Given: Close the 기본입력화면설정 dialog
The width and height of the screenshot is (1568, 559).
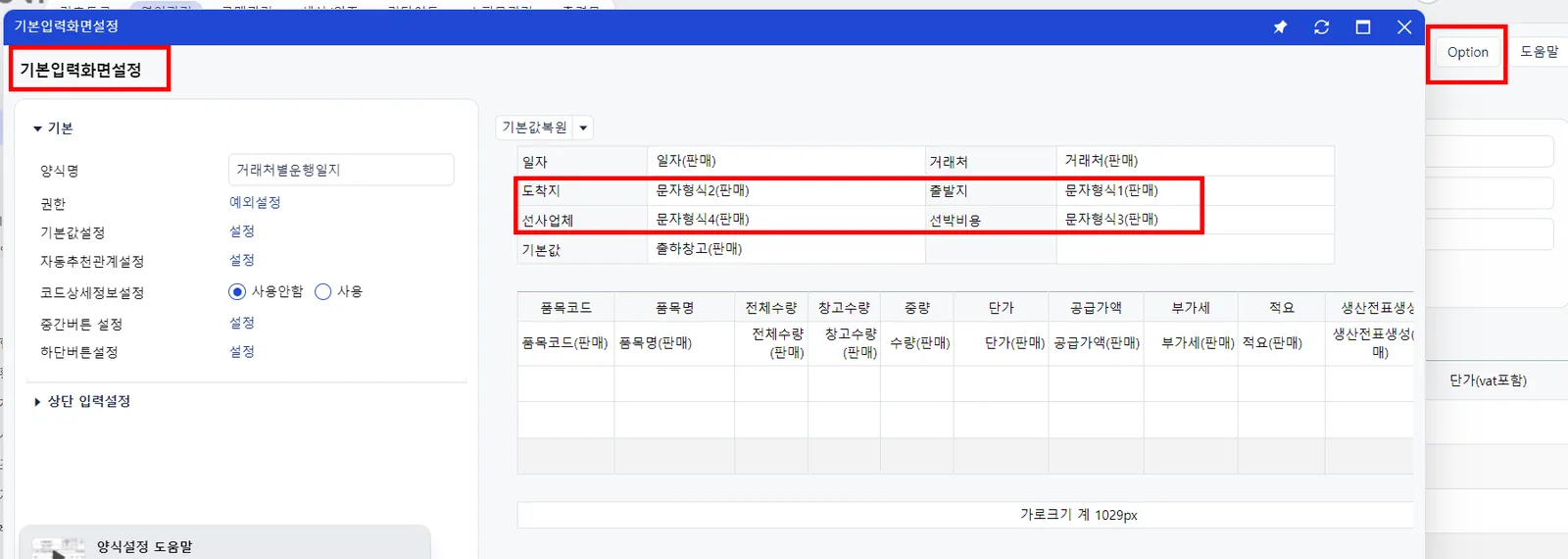Looking at the screenshot, I should [x=1403, y=27].
